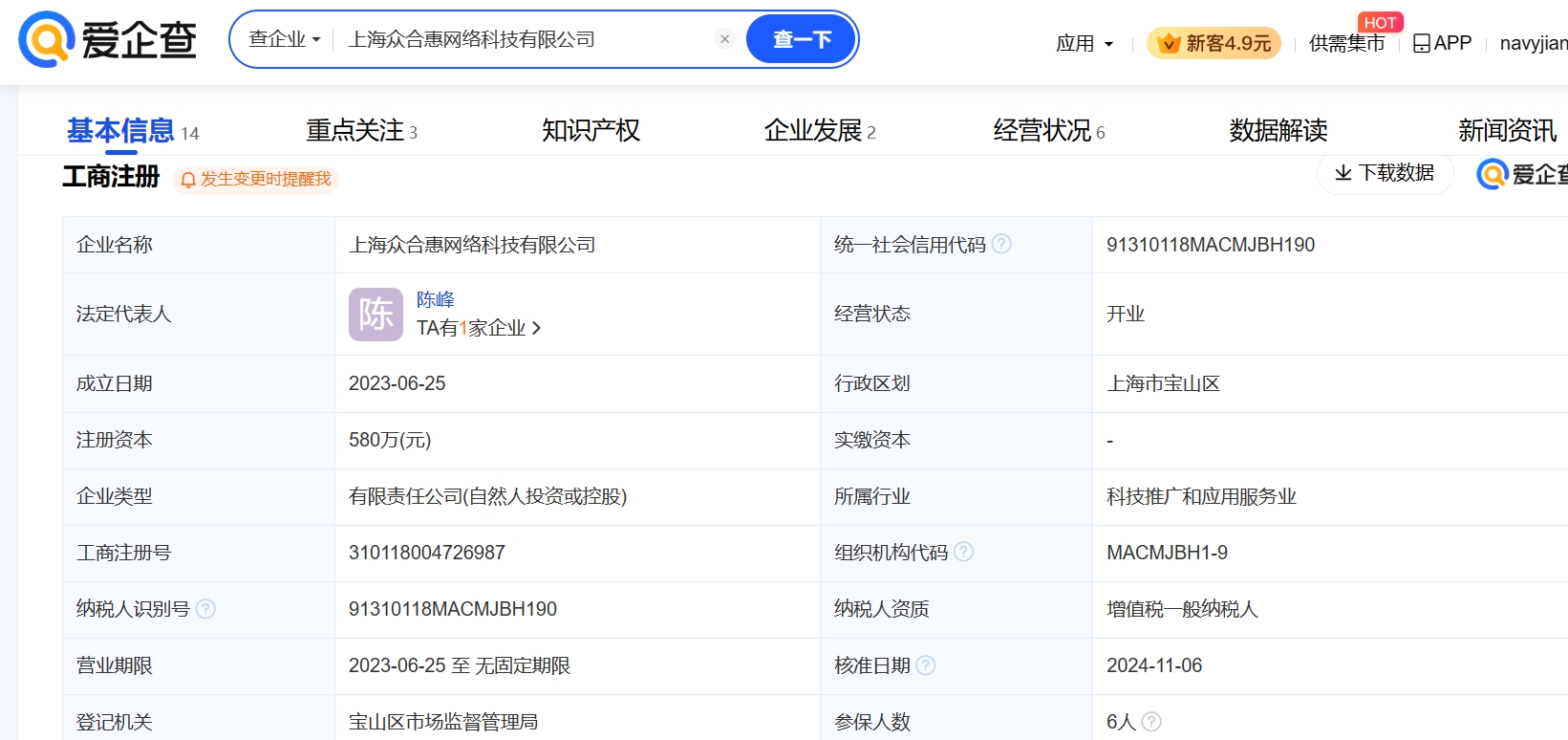Click the 下载数据 download button
The width and height of the screenshot is (1568, 740).
click(1385, 173)
